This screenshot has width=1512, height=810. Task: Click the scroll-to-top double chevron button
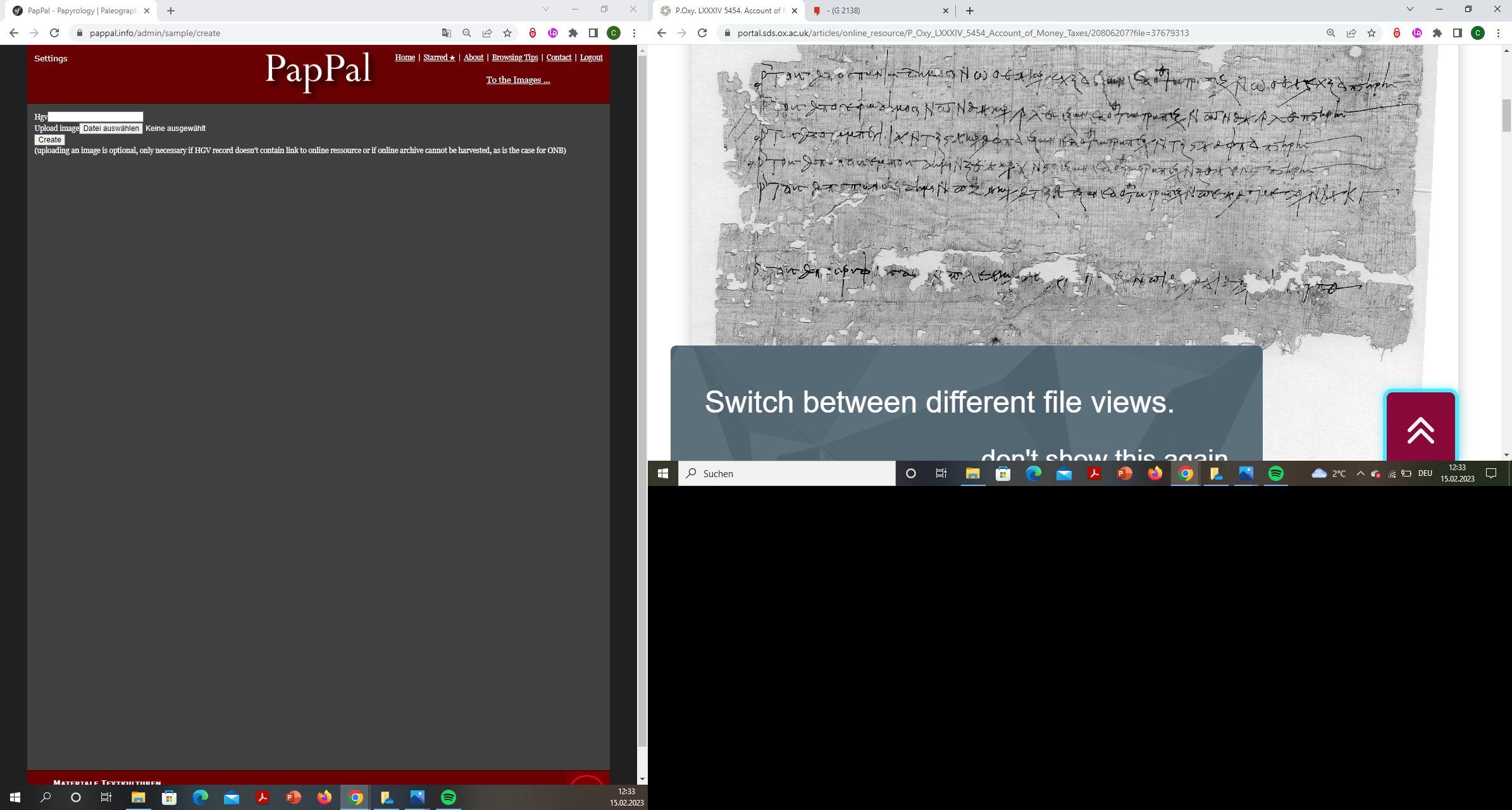click(x=1421, y=428)
